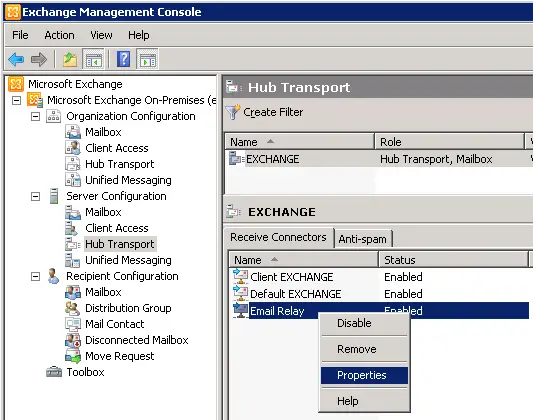
Task: Collapse the Microsoft Exchange On-Premises node
Action: pyautogui.click(x=16, y=100)
